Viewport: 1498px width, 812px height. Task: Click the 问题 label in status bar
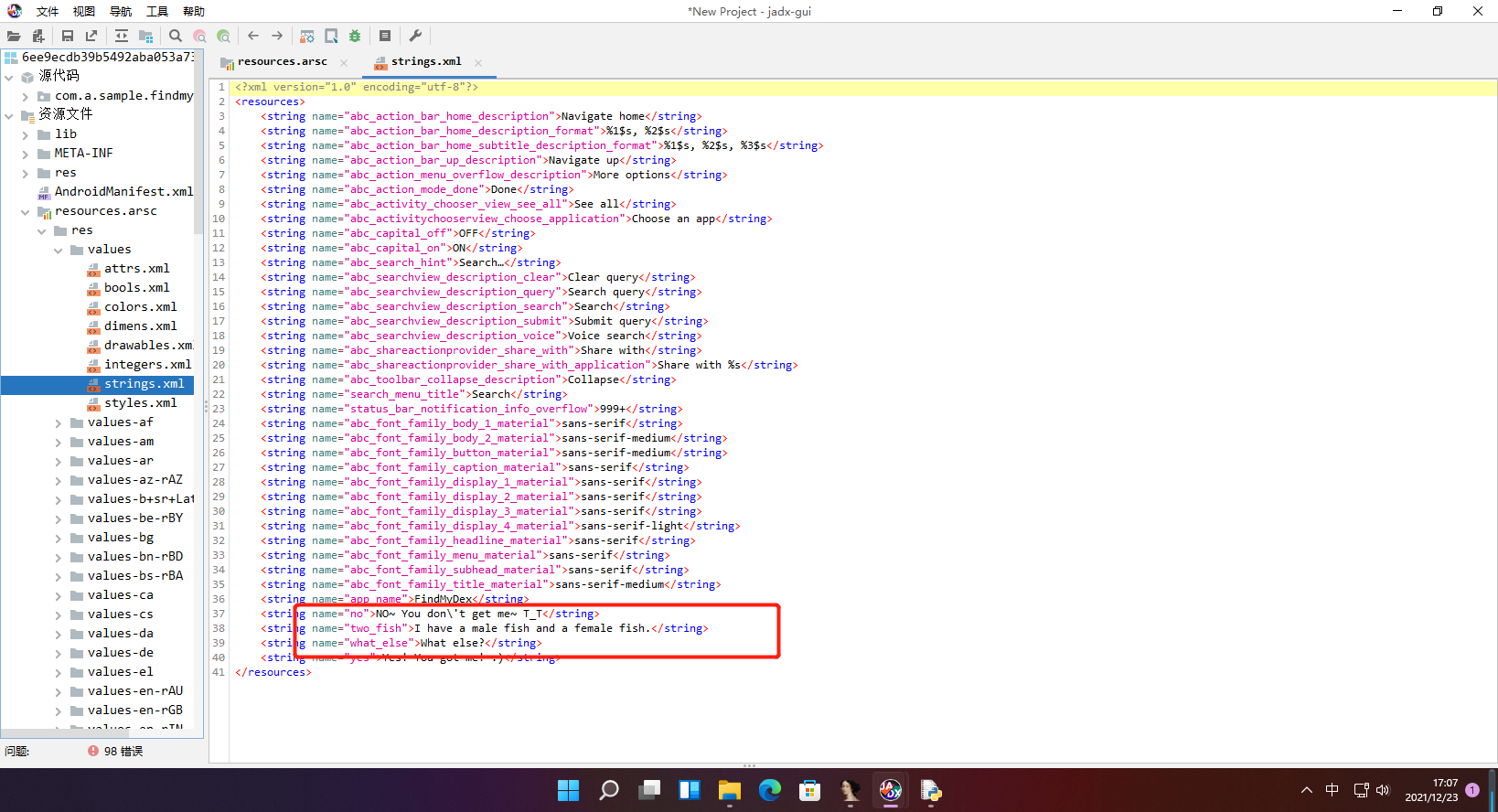tap(16, 751)
